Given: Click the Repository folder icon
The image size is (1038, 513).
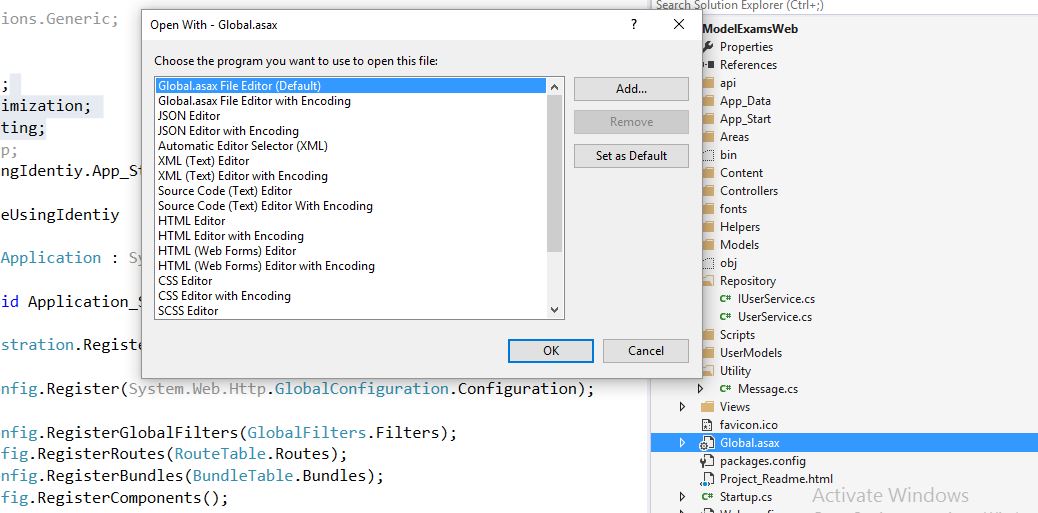Looking at the screenshot, I should 708,281.
